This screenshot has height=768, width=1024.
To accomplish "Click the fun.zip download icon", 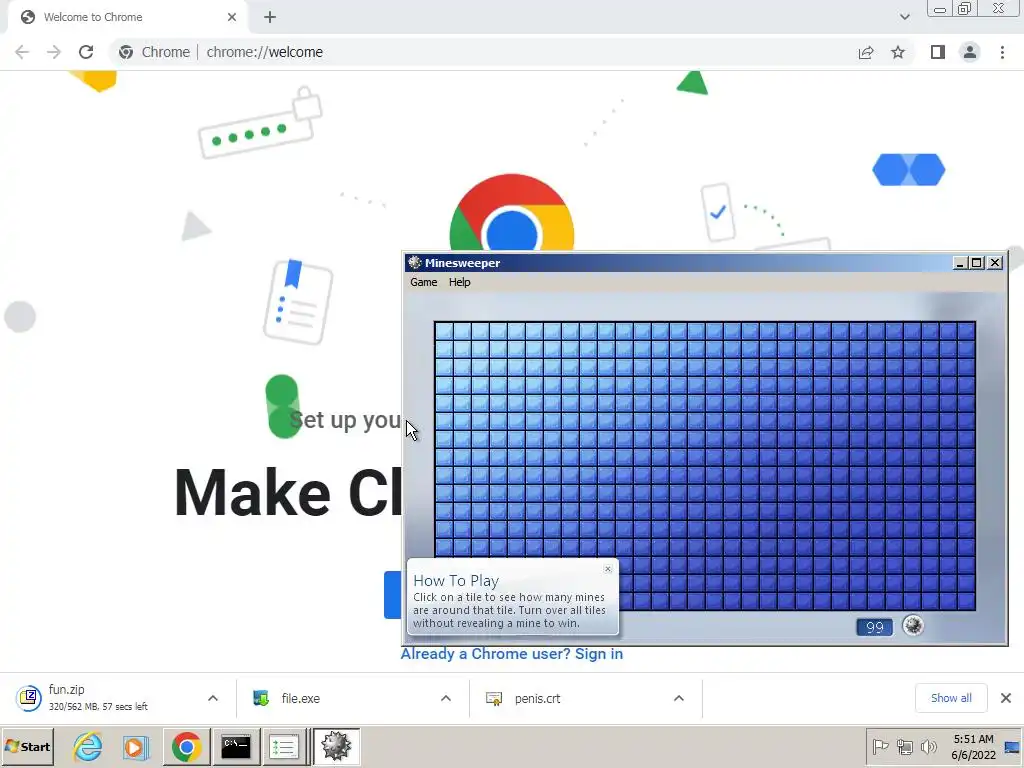I will [x=29, y=698].
